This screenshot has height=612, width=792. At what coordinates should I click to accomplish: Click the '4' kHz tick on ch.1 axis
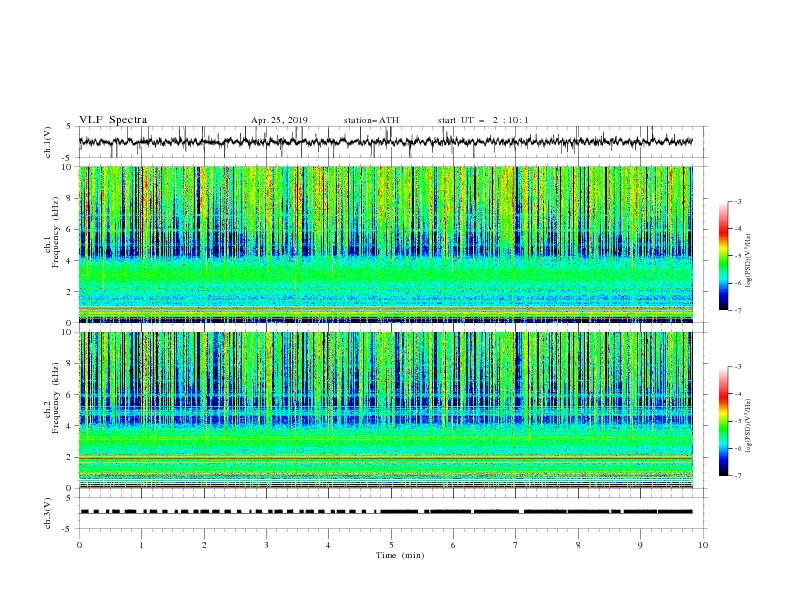pos(70,261)
